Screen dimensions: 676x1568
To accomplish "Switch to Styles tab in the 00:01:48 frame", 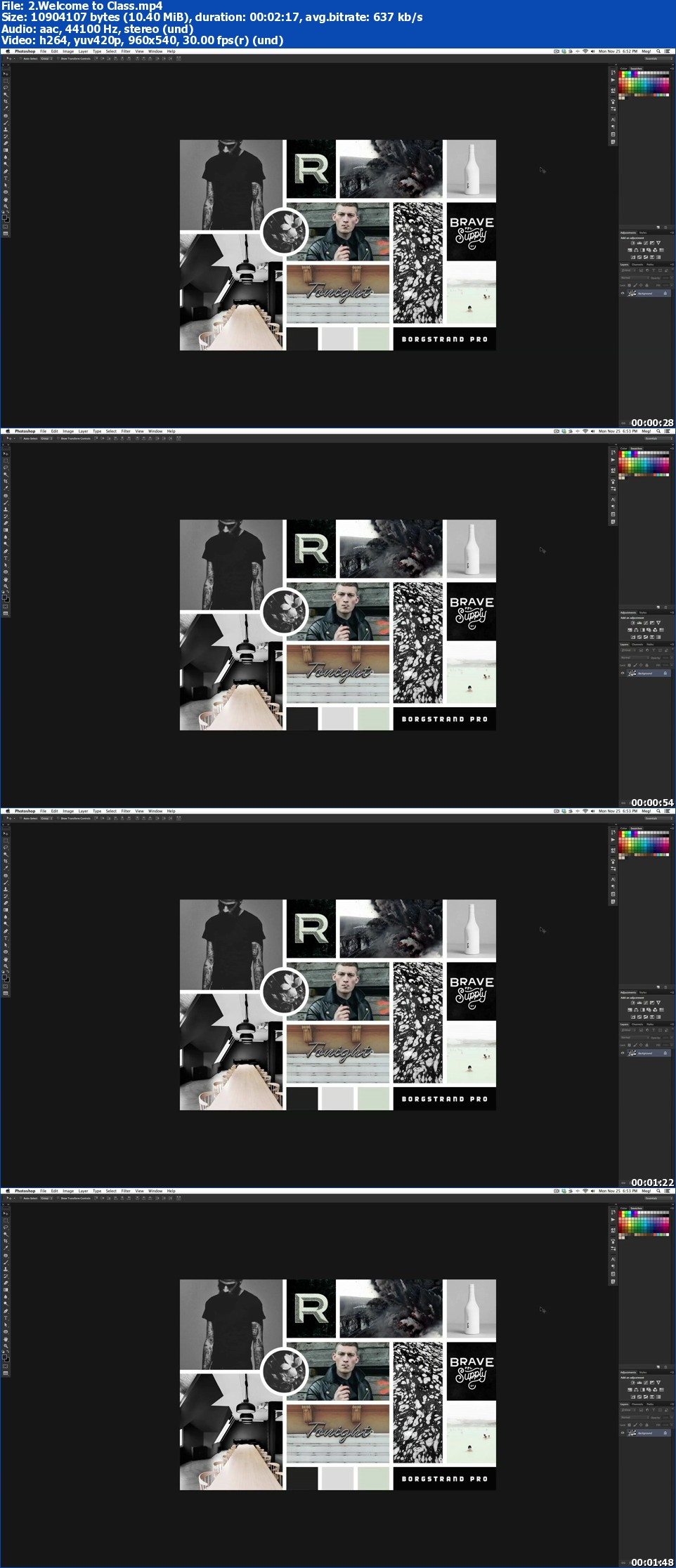I will pos(643,1373).
